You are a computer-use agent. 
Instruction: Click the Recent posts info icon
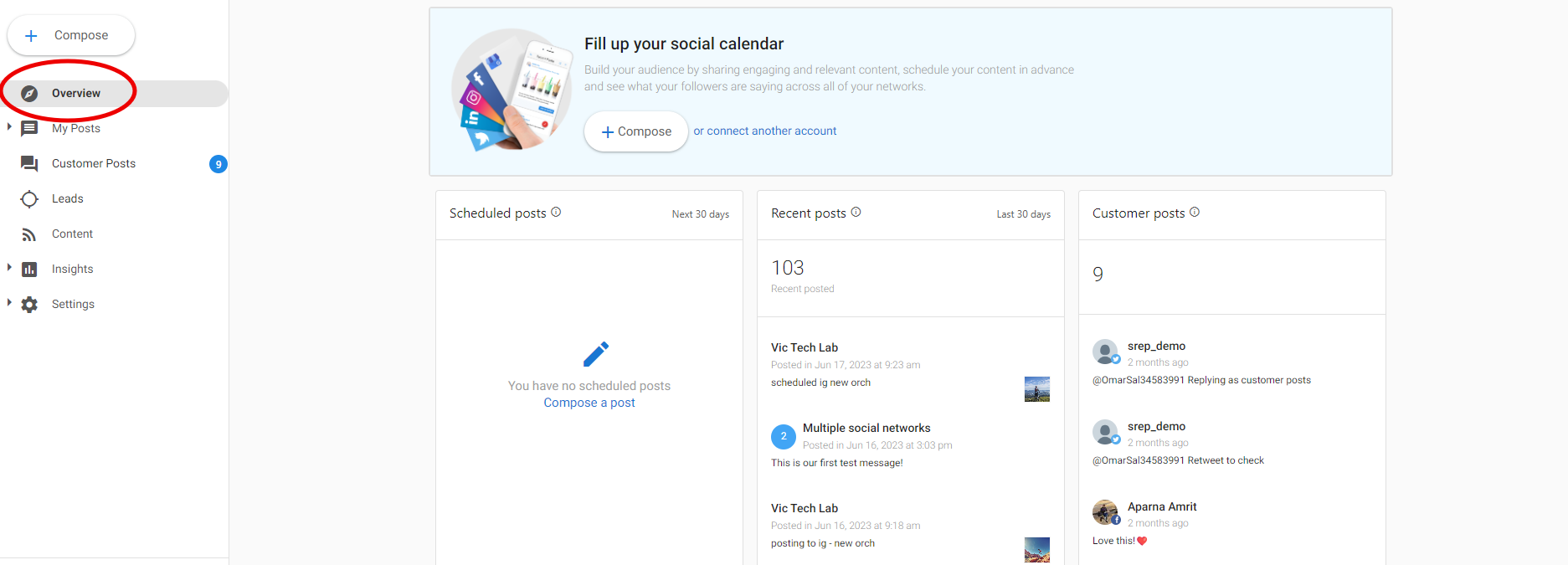856,213
